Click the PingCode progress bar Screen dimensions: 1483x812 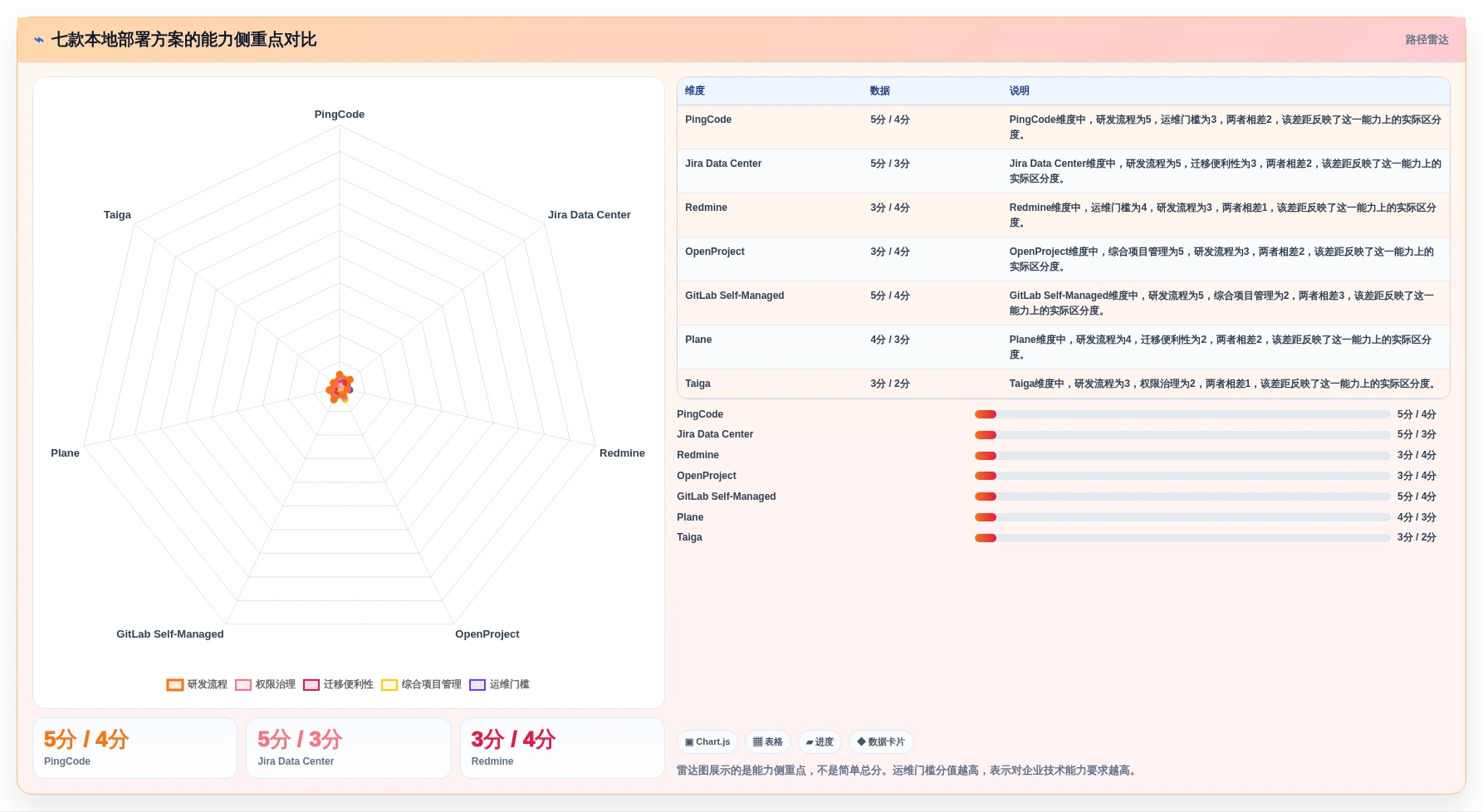coord(1182,414)
